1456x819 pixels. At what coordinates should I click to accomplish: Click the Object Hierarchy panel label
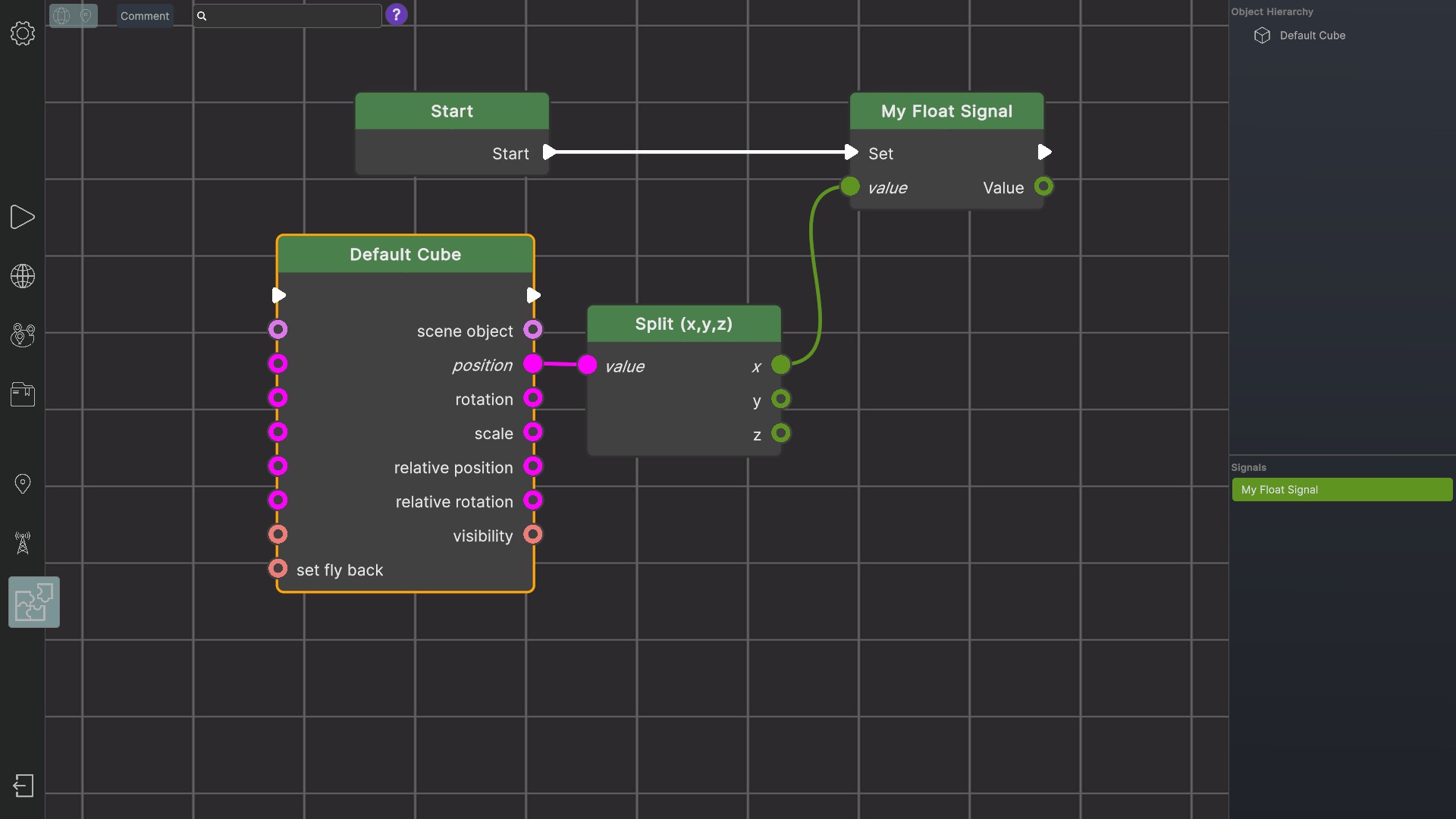[x=1272, y=12]
